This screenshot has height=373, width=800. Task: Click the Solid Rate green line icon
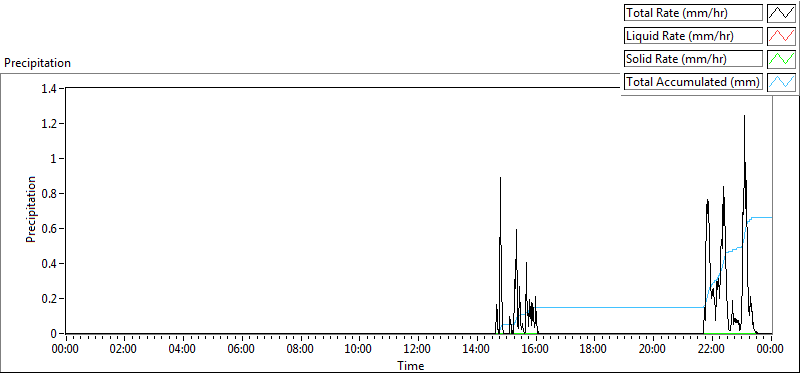(782, 59)
